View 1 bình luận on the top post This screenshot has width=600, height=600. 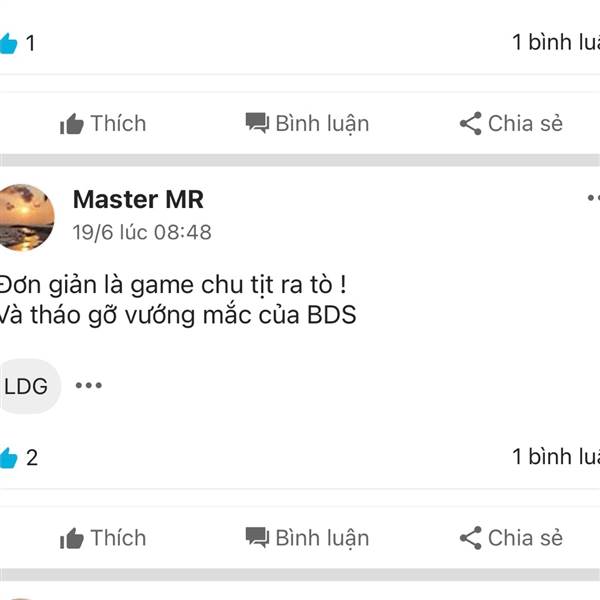(x=556, y=42)
